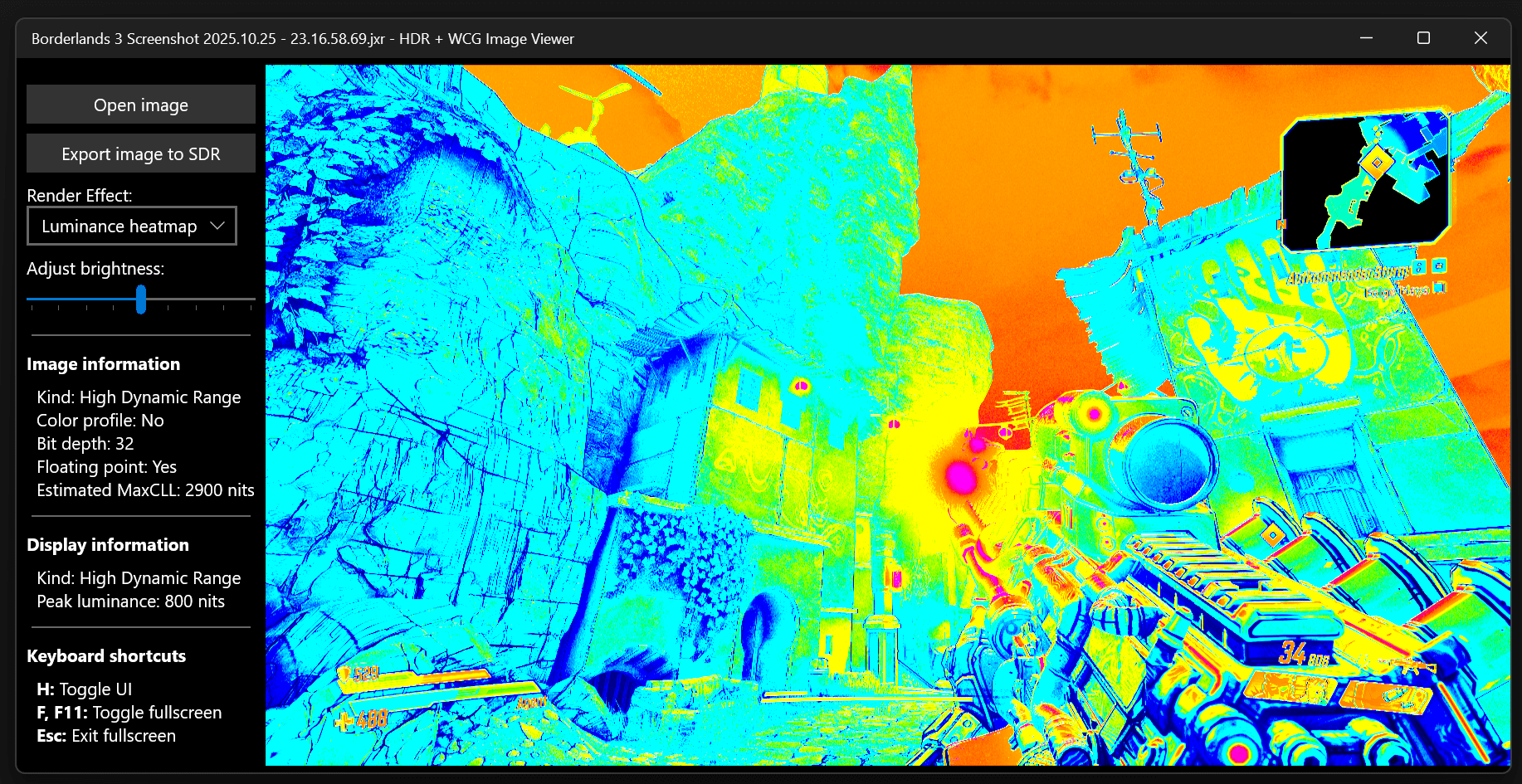Click the 'Adjust brightness:' label

95,269
